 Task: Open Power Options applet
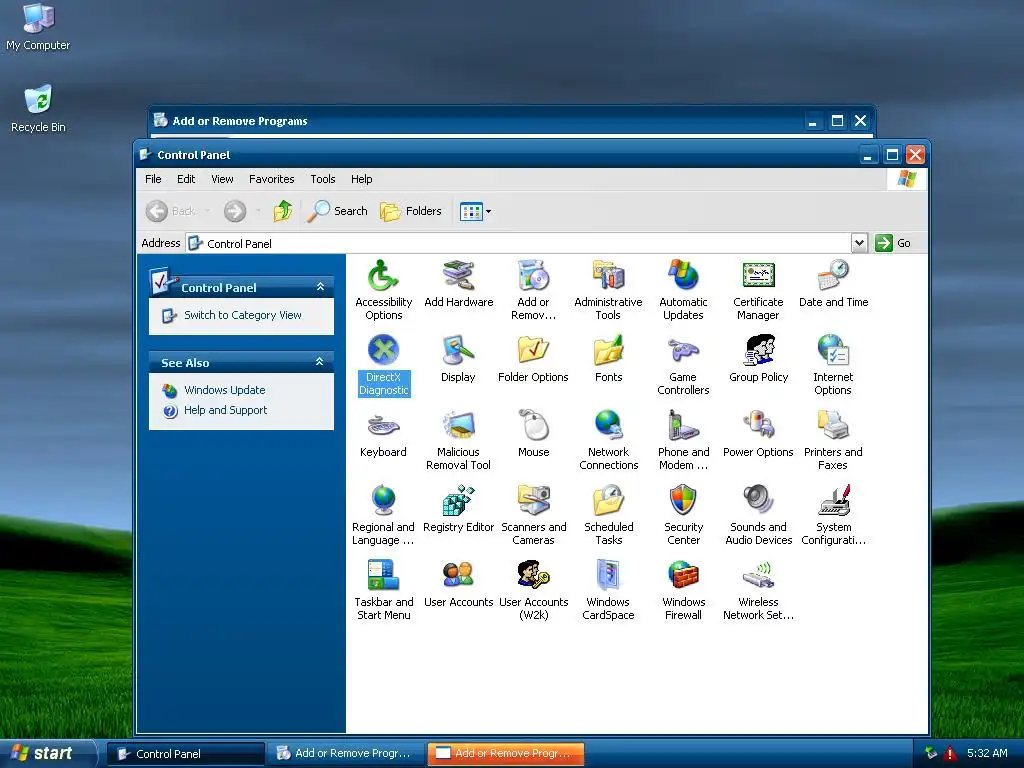pos(758,434)
